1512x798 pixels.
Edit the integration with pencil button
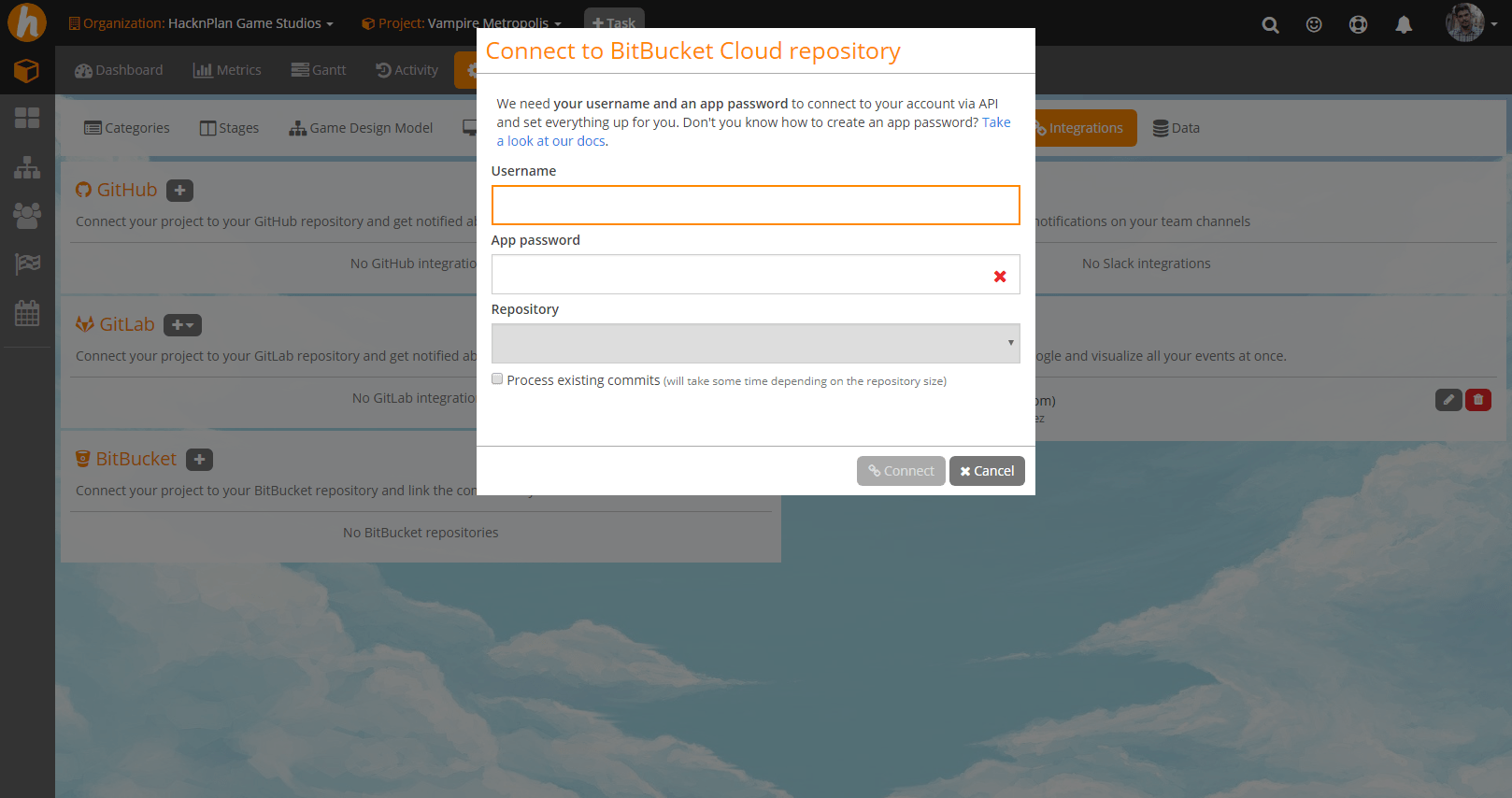(x=1448, y=400)
